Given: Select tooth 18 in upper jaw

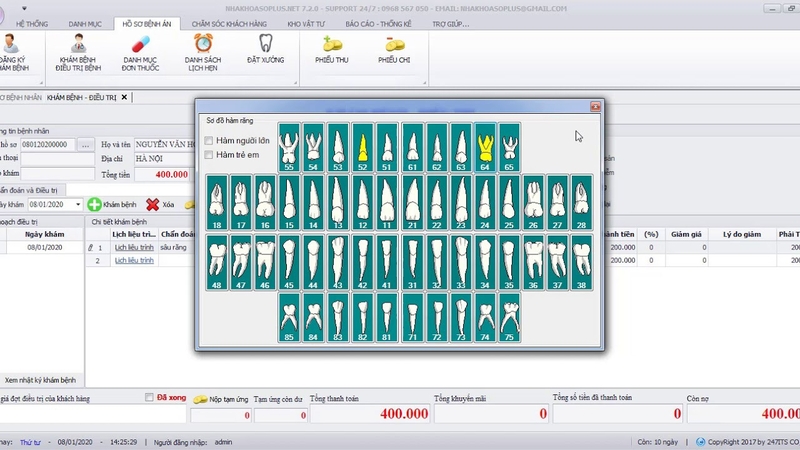Looking at the screenshot, I should pos(217,203).
